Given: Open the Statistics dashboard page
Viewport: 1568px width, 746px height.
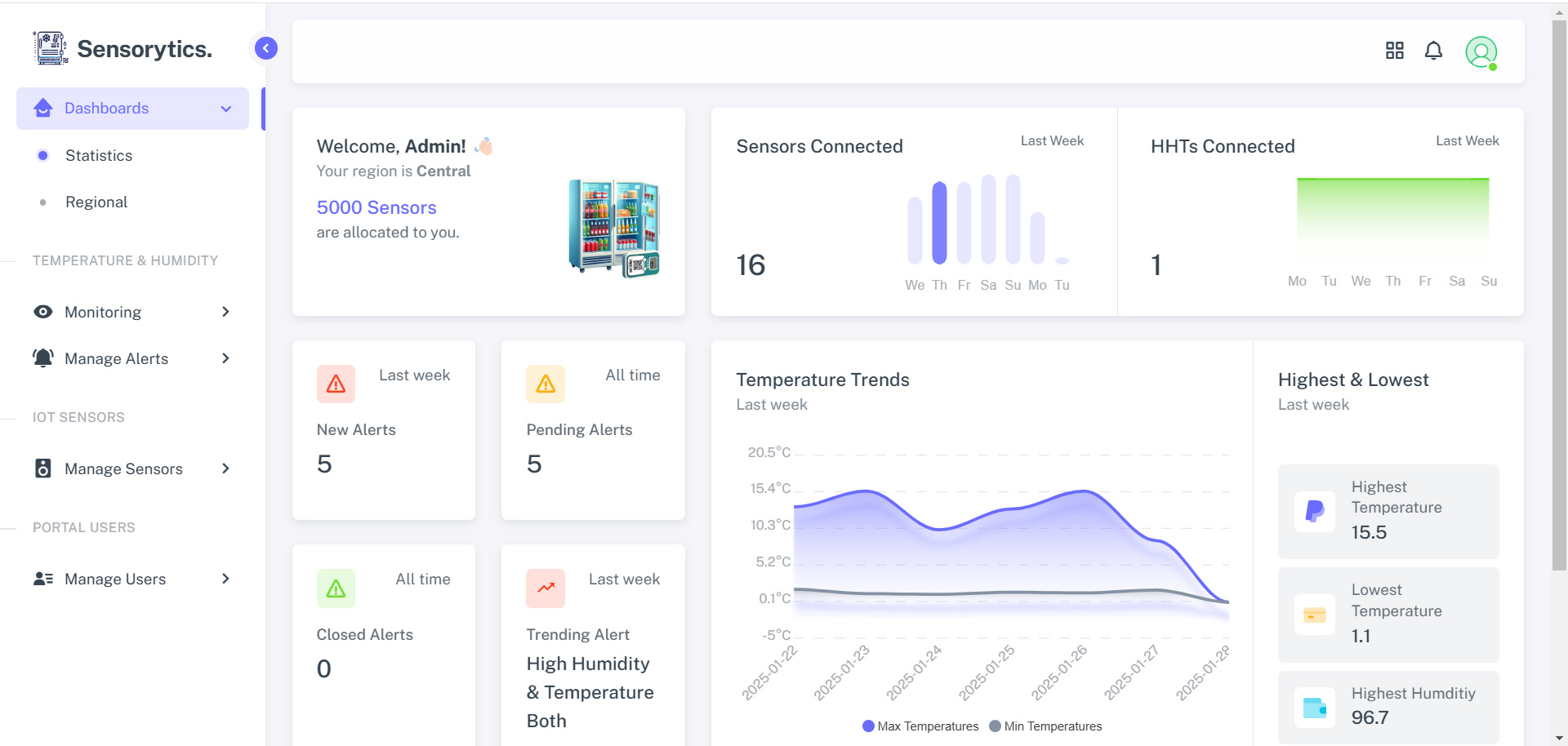Looking at the screenshot, I should tap(99, 155).
